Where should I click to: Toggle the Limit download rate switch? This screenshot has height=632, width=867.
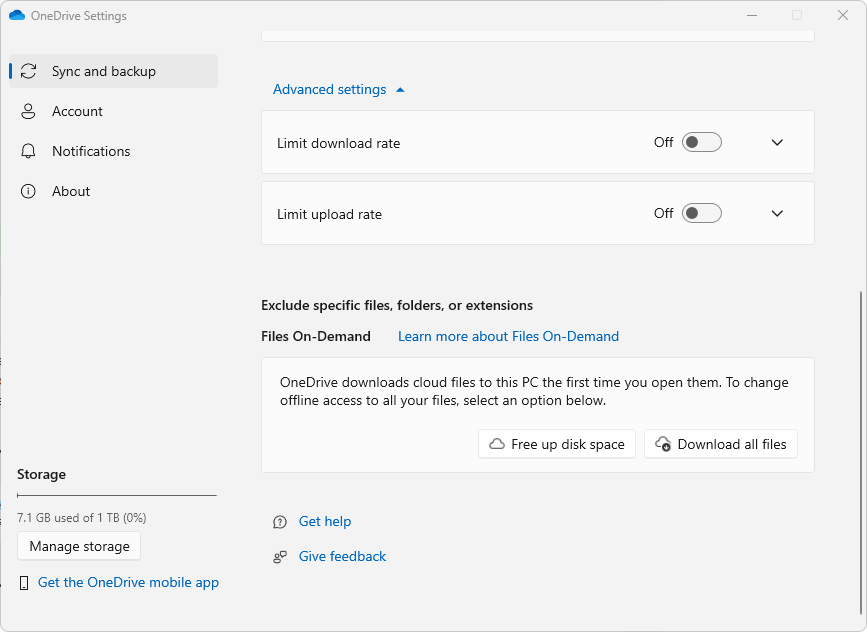point(702,142)
